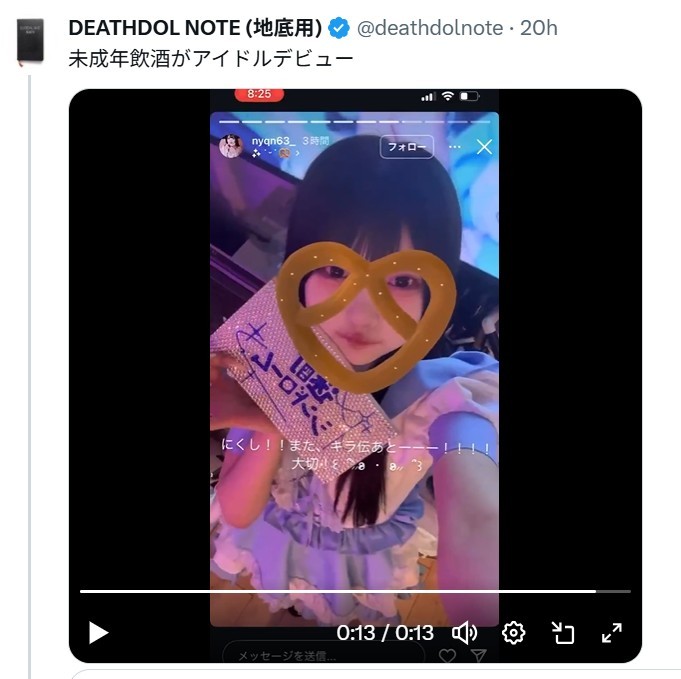The width and height of the screenshot is (681, 679).
Task: Tap the nyqn63_ story profile picture
Action: pos(230,146)
